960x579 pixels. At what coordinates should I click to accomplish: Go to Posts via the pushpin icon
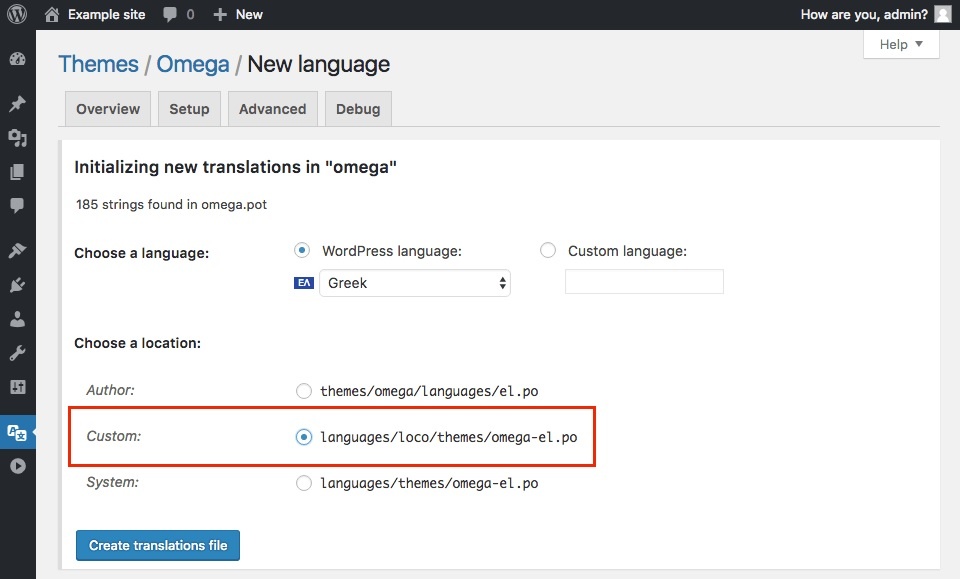(x=17, y=104)
